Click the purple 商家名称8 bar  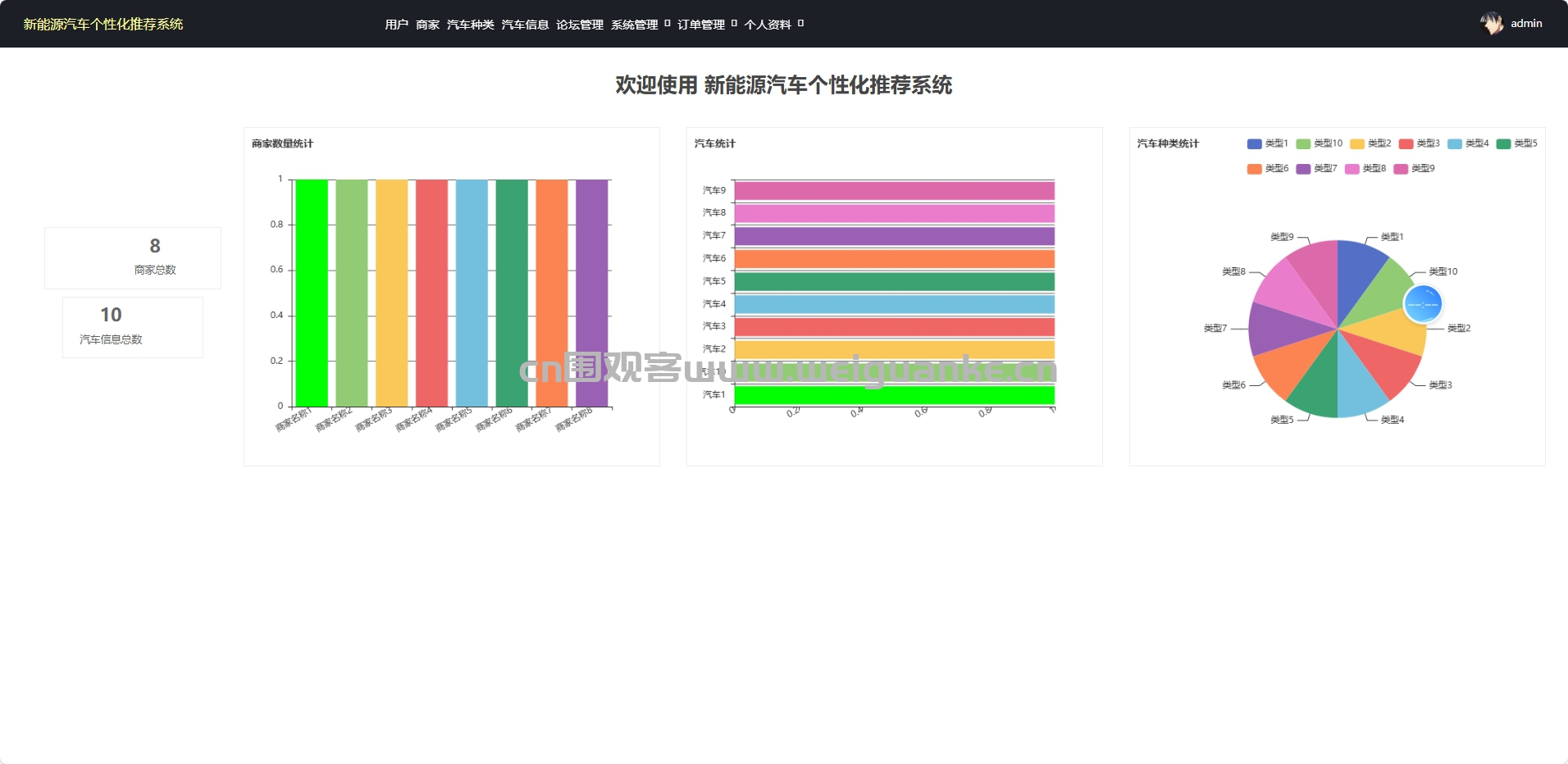(x=592, y=293)
